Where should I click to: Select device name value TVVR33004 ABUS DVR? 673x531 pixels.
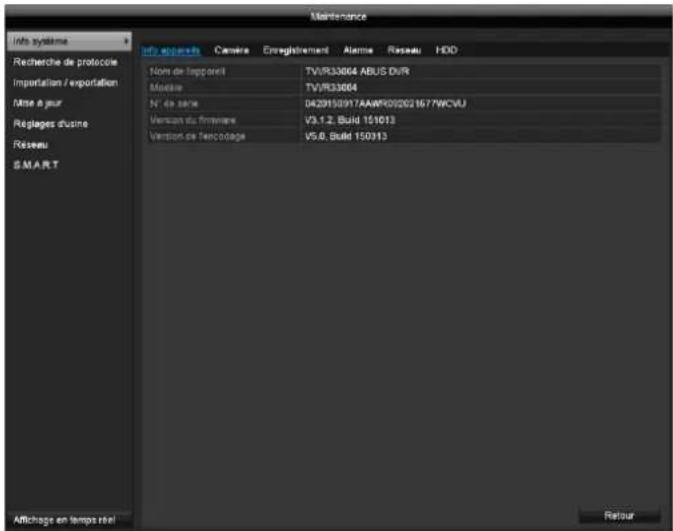click(357, 71)
